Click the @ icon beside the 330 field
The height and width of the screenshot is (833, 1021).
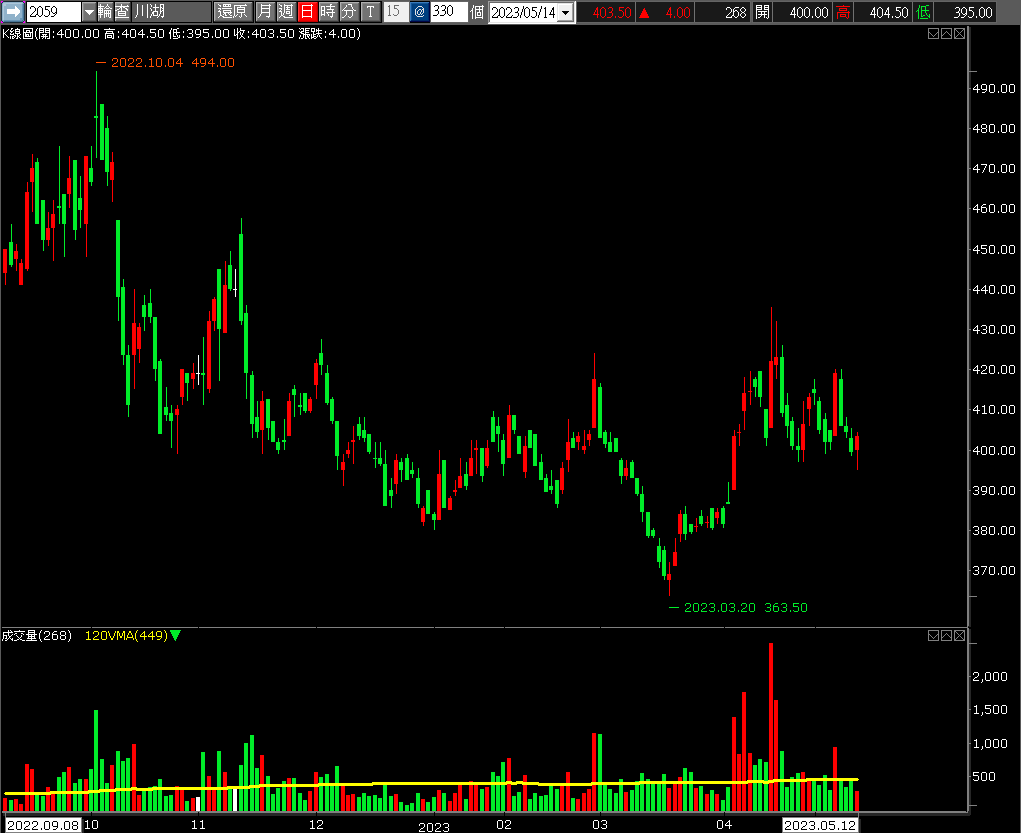(x=418, y=12)
